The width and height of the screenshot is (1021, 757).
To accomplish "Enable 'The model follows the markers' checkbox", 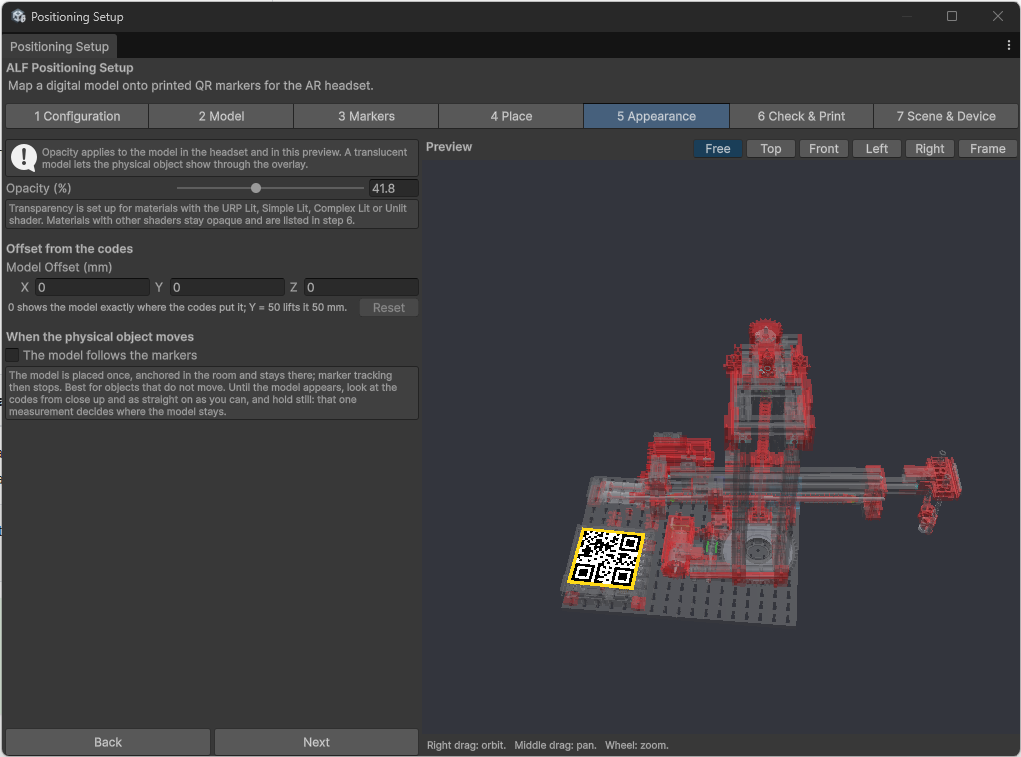I will [12, 355].
